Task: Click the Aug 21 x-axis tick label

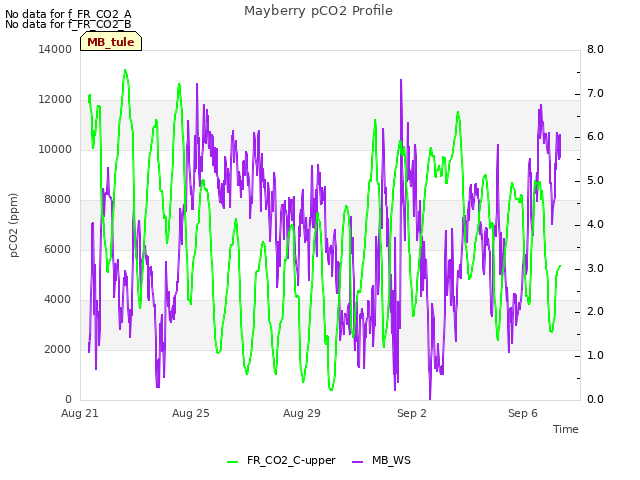Action: [x=80, y=413]
